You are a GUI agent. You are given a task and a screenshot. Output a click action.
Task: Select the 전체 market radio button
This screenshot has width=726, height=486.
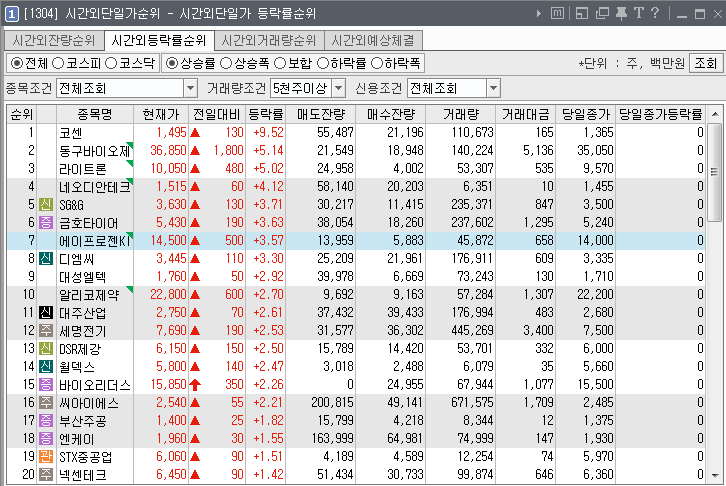click(x=17, y=63)
